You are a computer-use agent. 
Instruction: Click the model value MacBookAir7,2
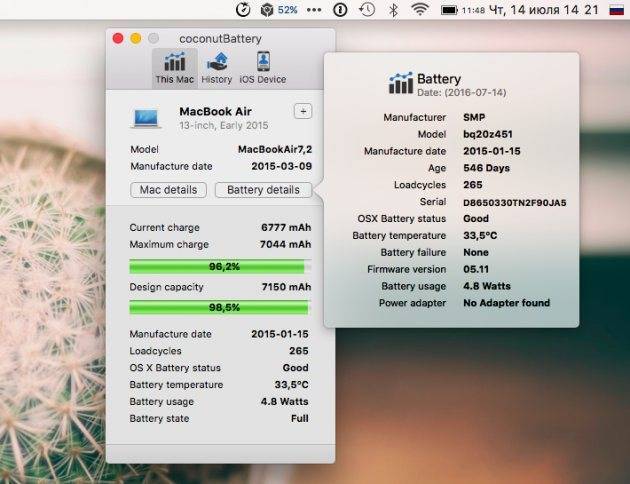click(x=275, y=149)
